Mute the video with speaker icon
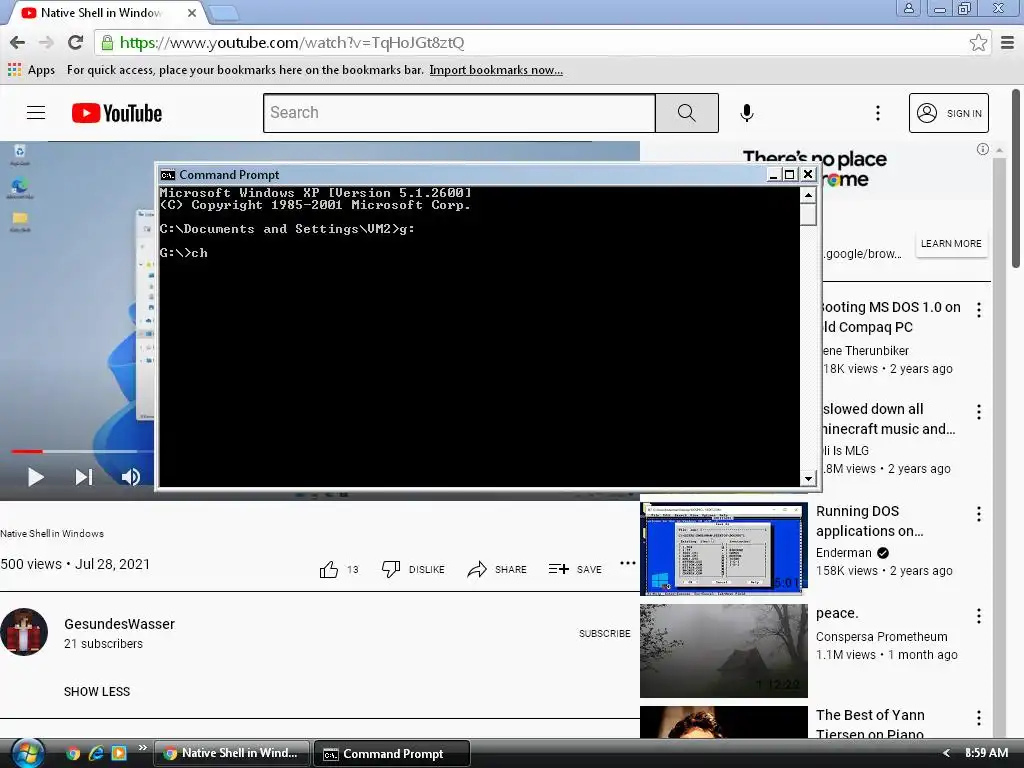Image resolution: width=1024 pixels, height=768 pixels. [130, 477]
